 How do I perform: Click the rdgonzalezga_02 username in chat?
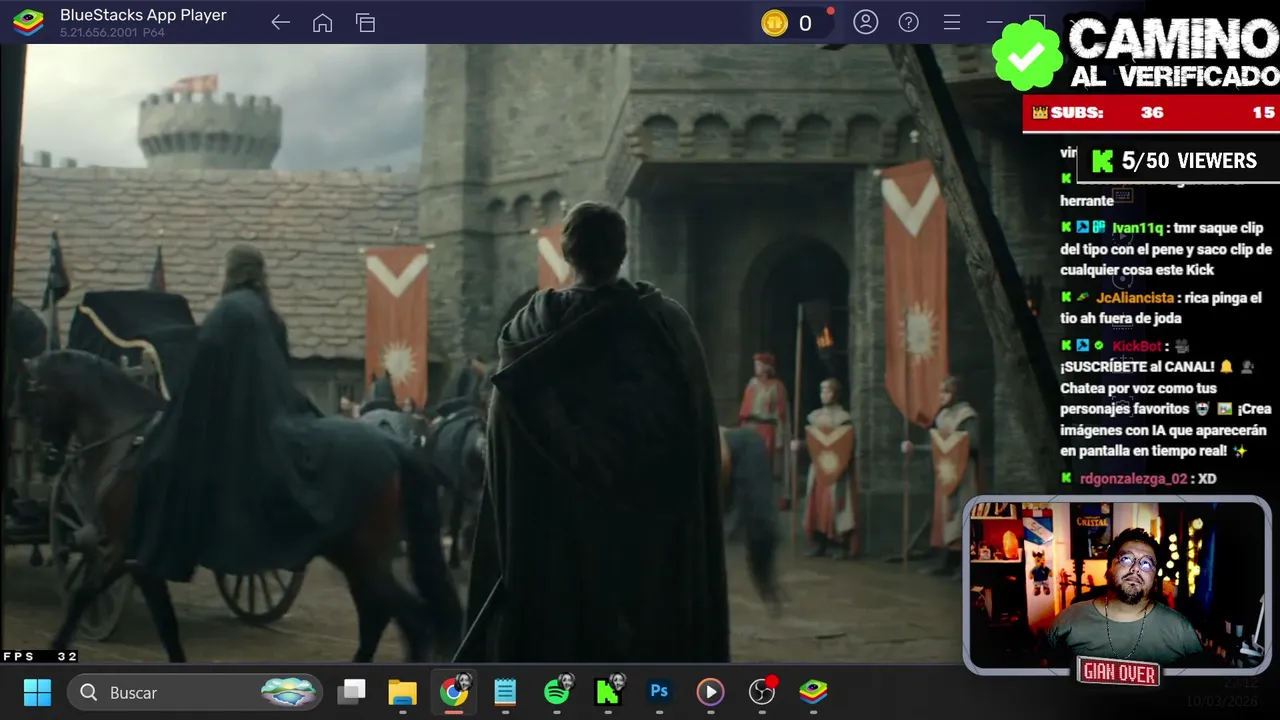(1134, 479)
